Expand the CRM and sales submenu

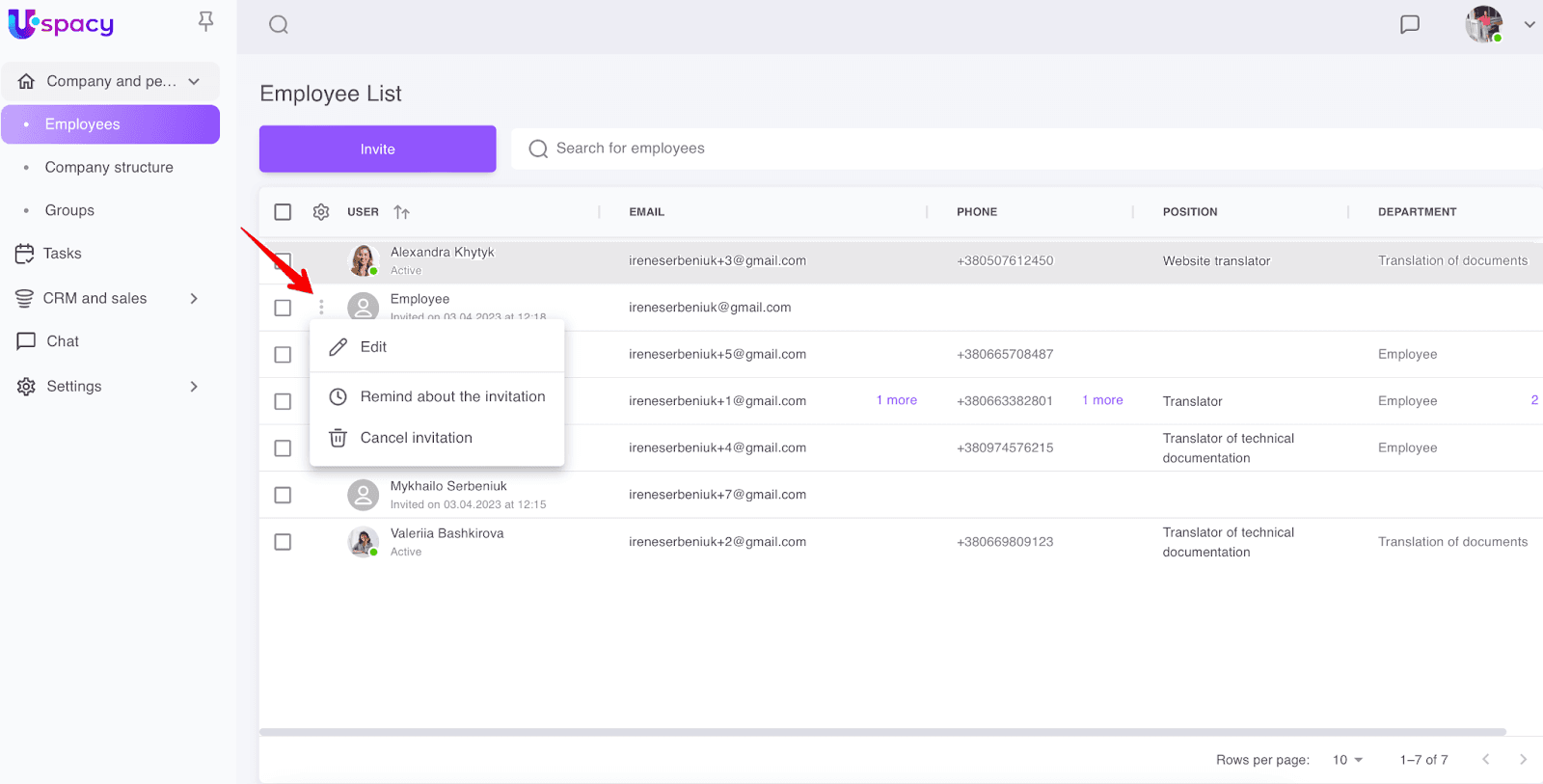(194, 299)
